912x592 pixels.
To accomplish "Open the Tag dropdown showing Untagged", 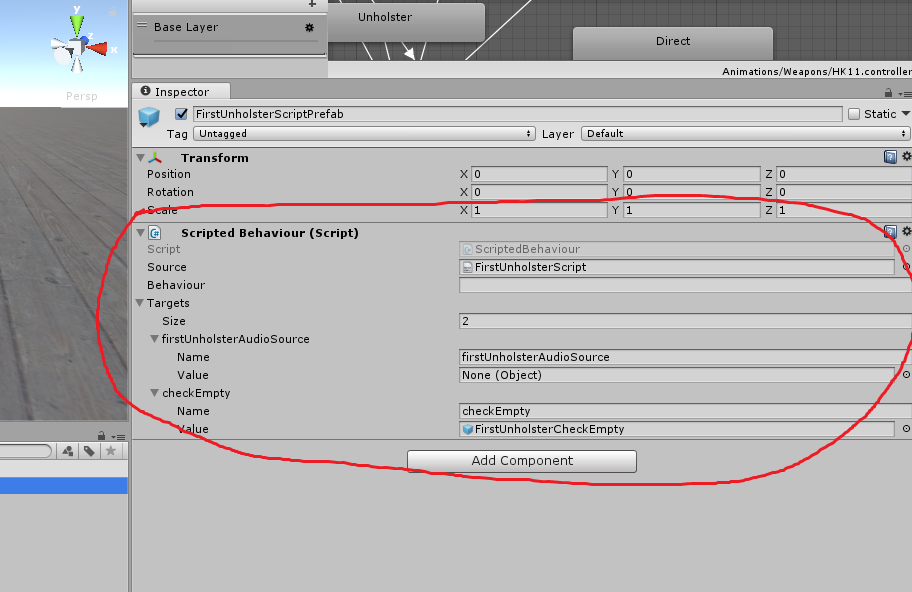I will click(364, 133).
